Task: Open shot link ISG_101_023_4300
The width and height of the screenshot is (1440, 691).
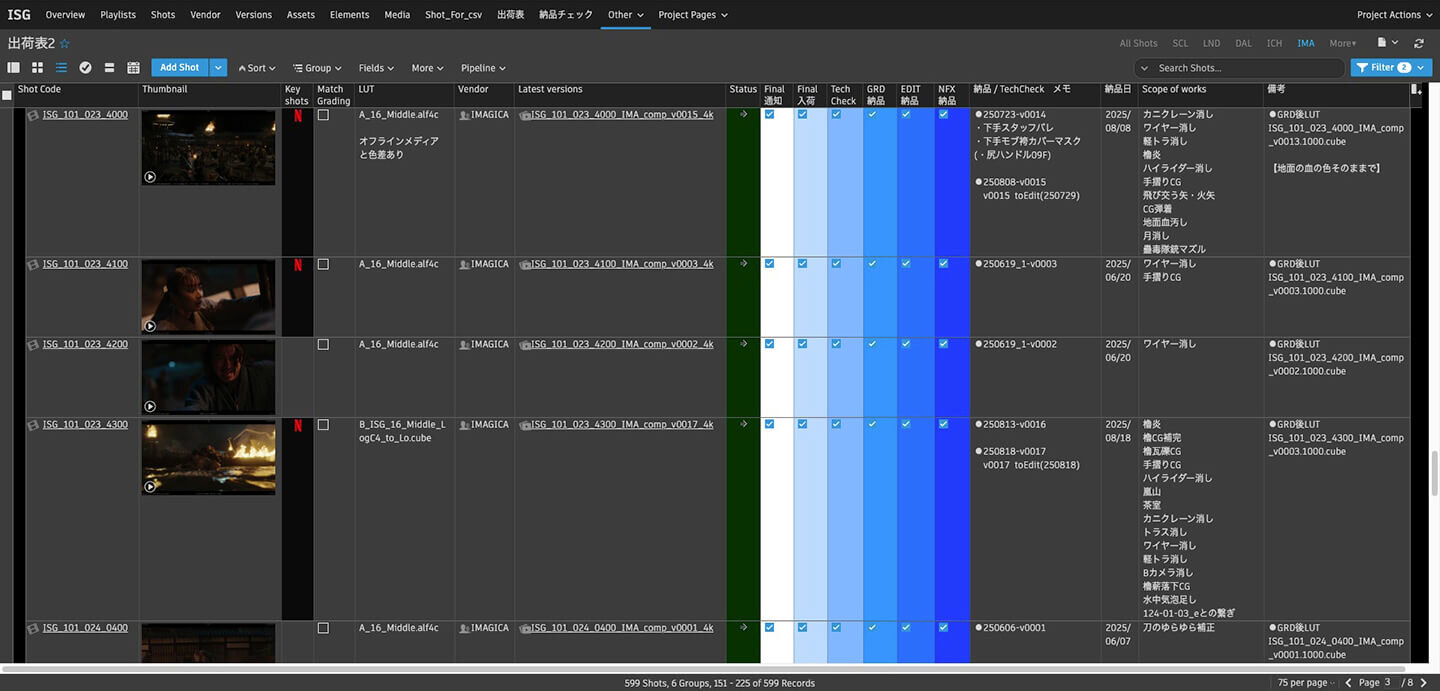Action: (x=85, y=425)
